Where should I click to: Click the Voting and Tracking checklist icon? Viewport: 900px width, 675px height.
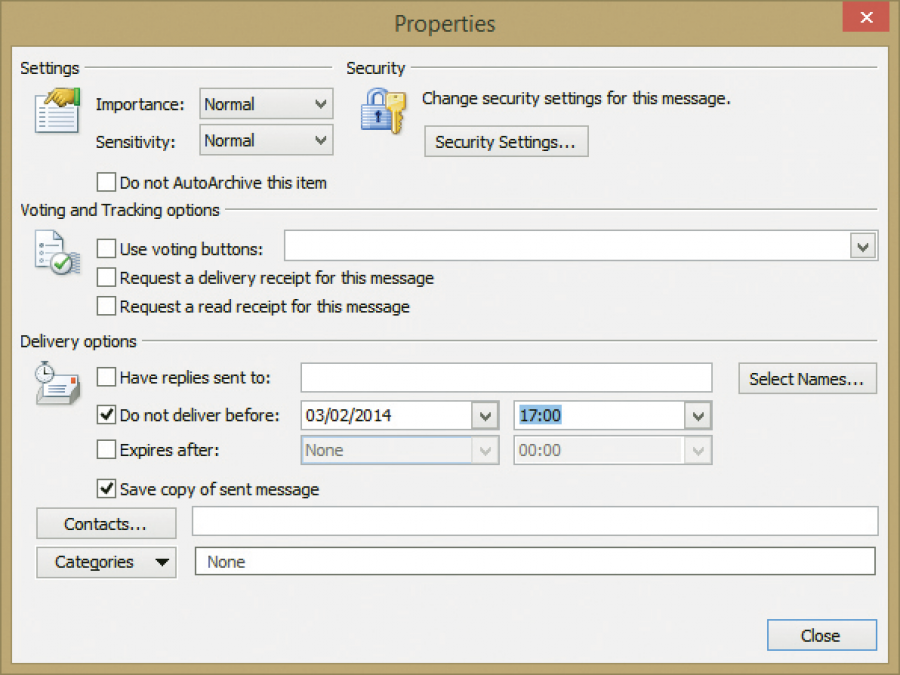pos(57,252)
